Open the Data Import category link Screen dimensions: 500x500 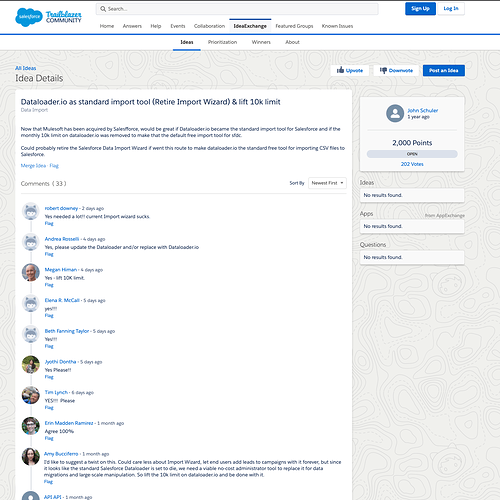click(x=34, y=110)
